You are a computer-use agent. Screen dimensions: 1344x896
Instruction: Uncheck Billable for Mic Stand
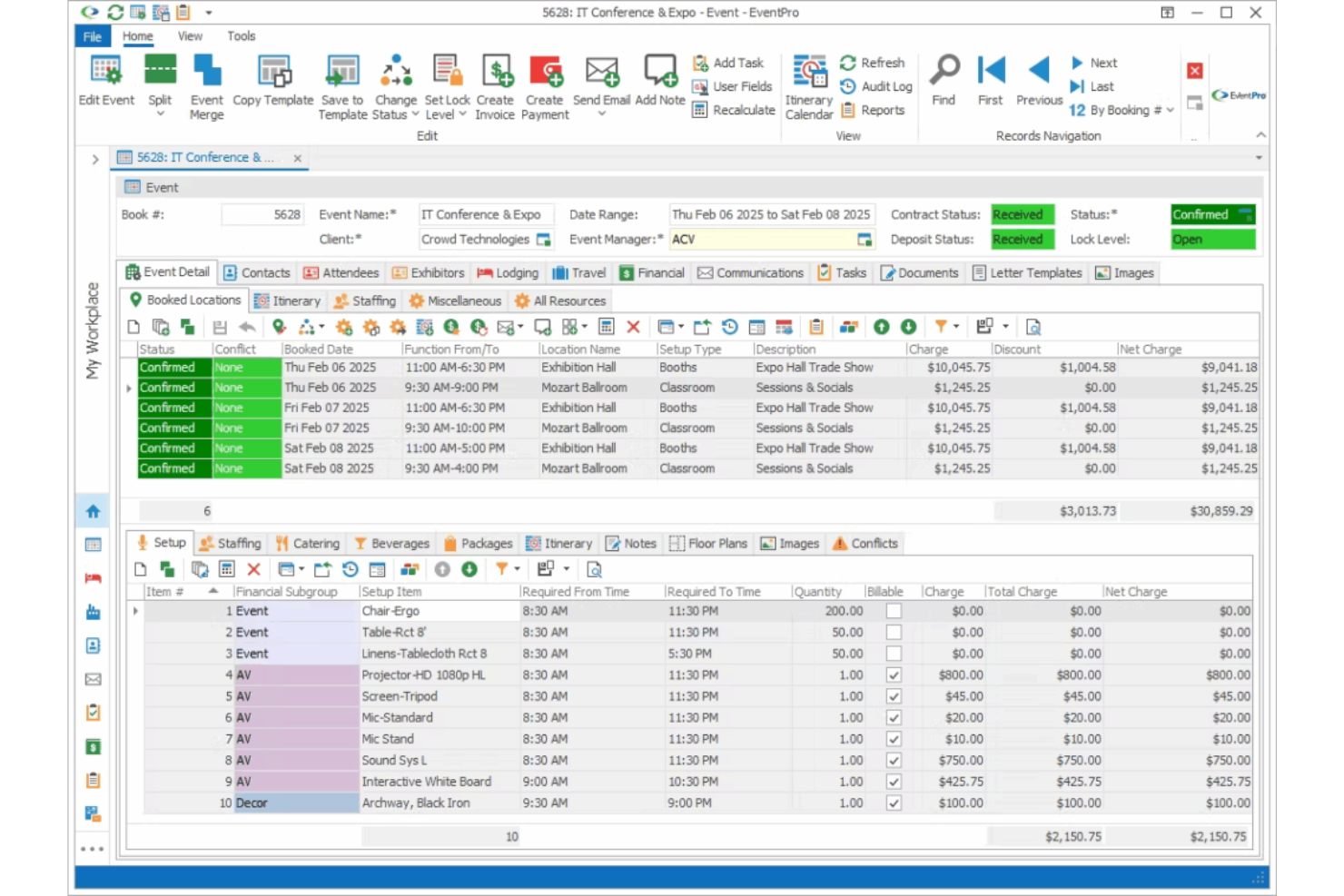[x=894, y=739]
